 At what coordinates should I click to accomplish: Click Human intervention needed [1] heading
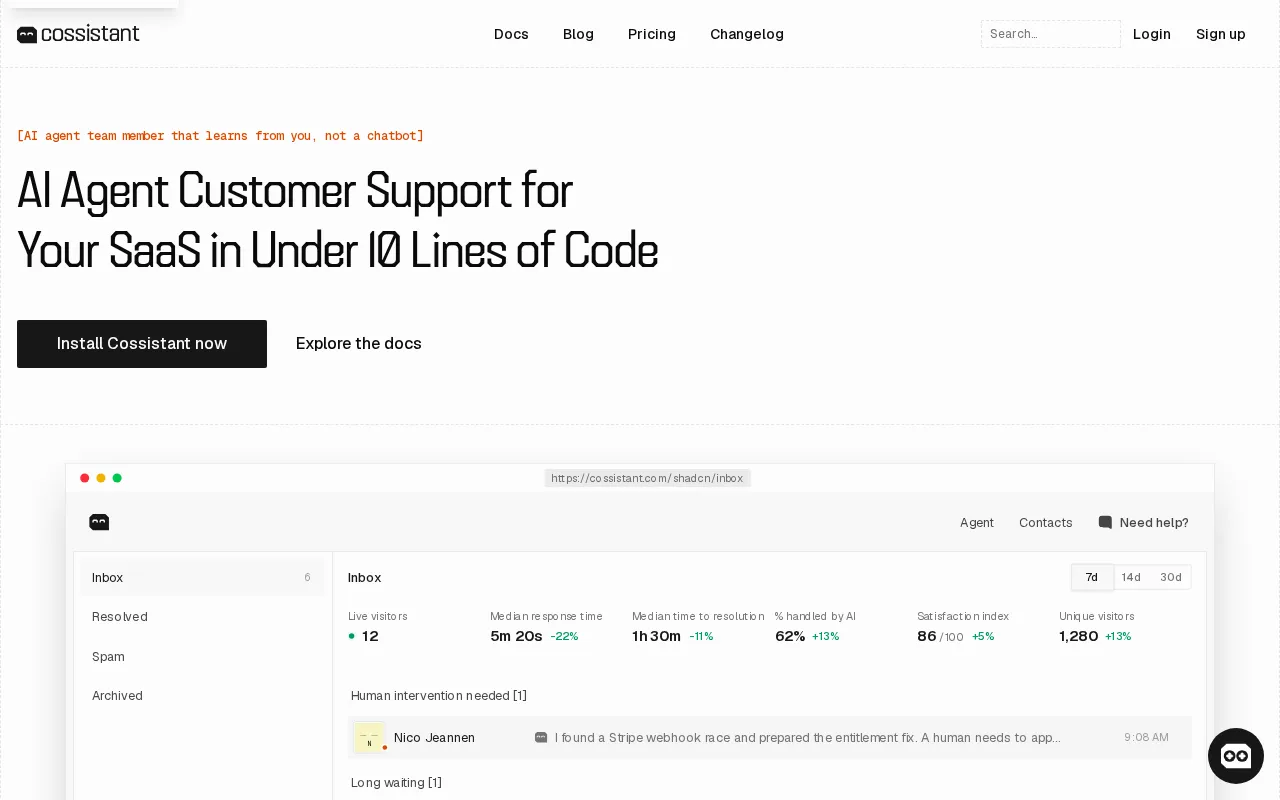(x=439, y=696)
